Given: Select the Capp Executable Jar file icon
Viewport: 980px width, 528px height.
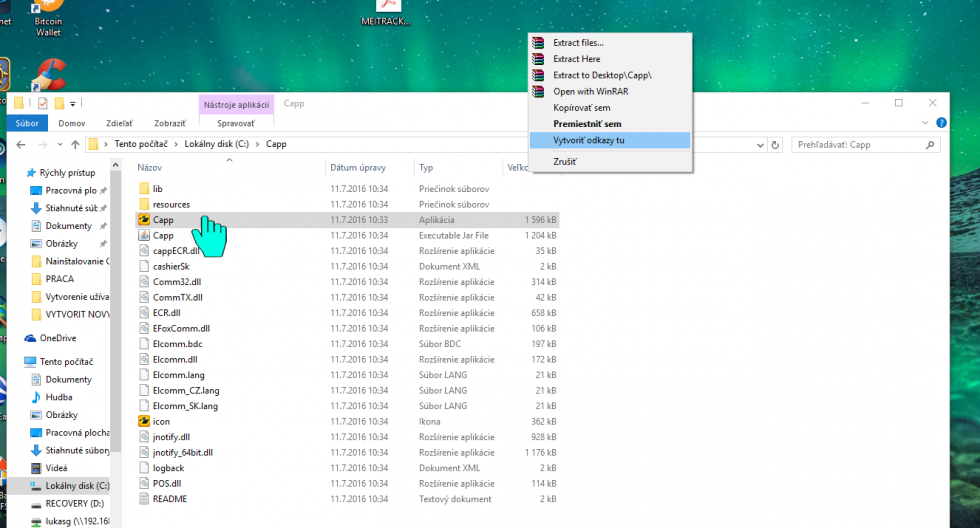Looking at the screenshot, I should click(144, 236).
